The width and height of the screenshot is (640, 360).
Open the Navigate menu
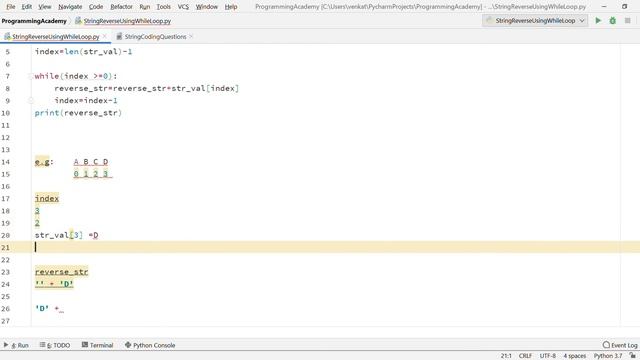click(x=70, y=7)
